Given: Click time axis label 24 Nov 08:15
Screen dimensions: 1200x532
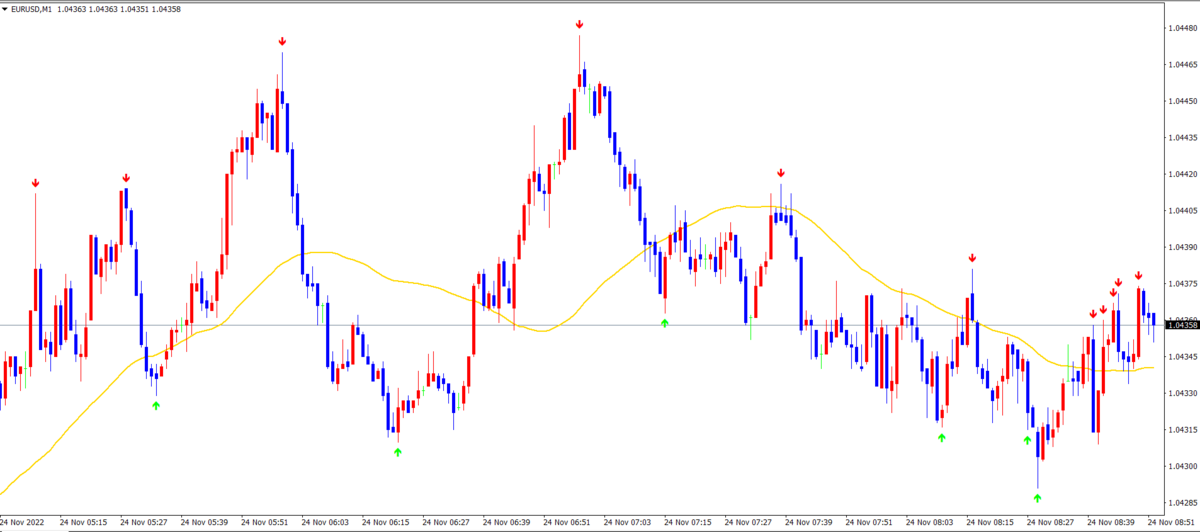Looking at the screenshot, I should [x=991, y=522].
